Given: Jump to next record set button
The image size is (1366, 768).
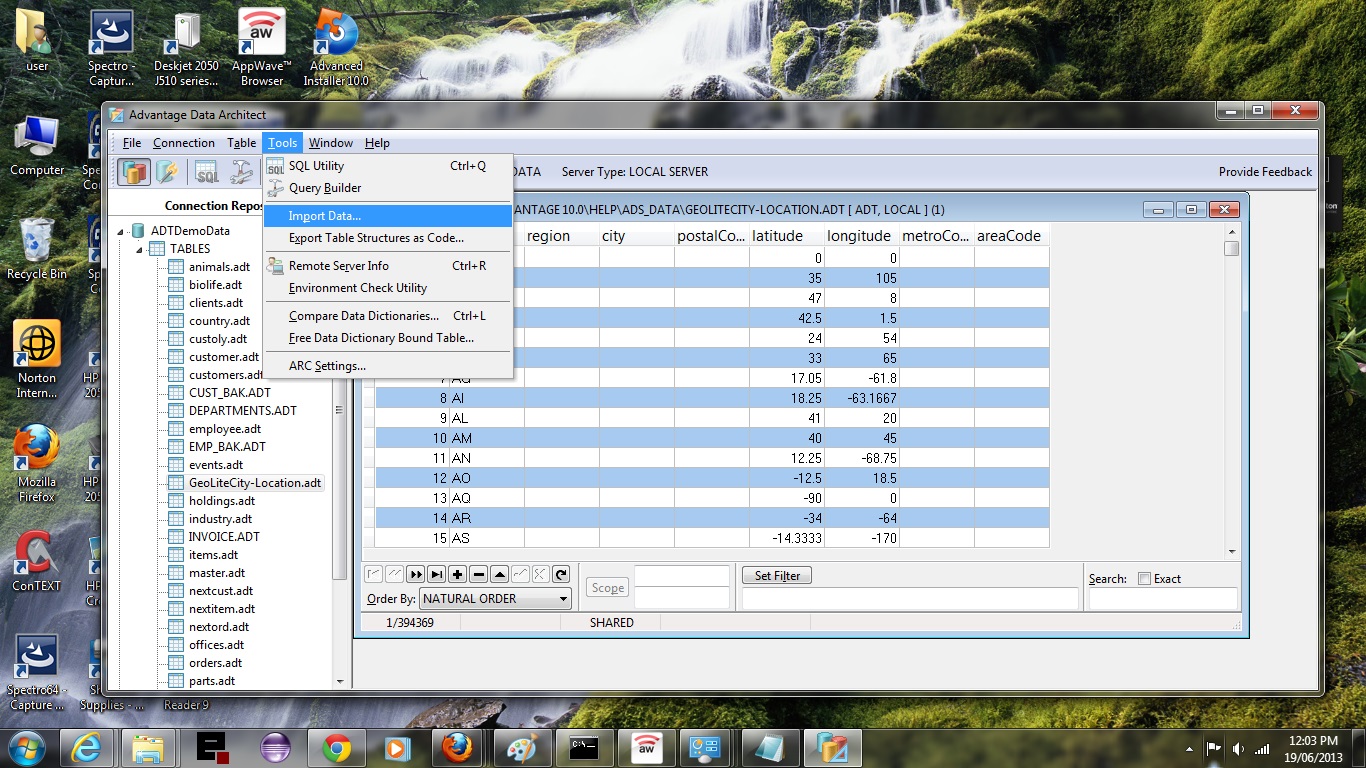Looking at the screenshot, I should pos(416,574).
